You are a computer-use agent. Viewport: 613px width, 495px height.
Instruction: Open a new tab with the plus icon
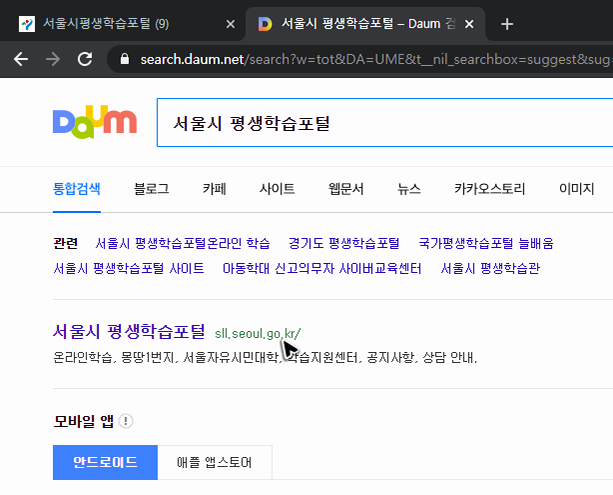507,24
